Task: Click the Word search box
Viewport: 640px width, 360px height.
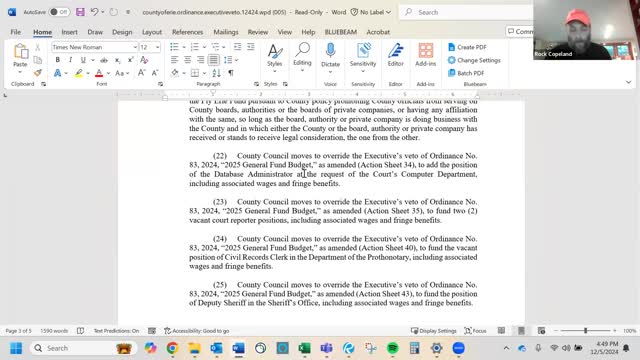Action: pos(466,12)
